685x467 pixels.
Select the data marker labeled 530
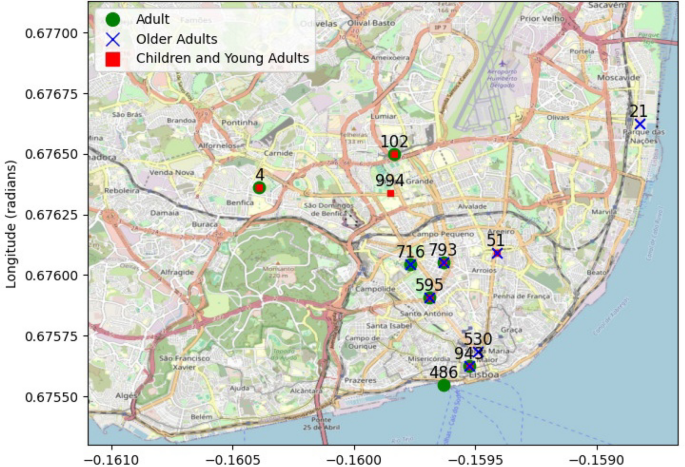point(478,352)
